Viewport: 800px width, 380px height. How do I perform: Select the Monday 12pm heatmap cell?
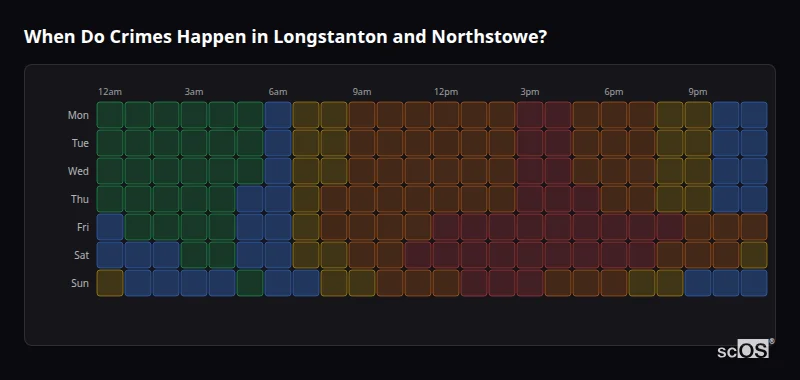coord(446,115)
